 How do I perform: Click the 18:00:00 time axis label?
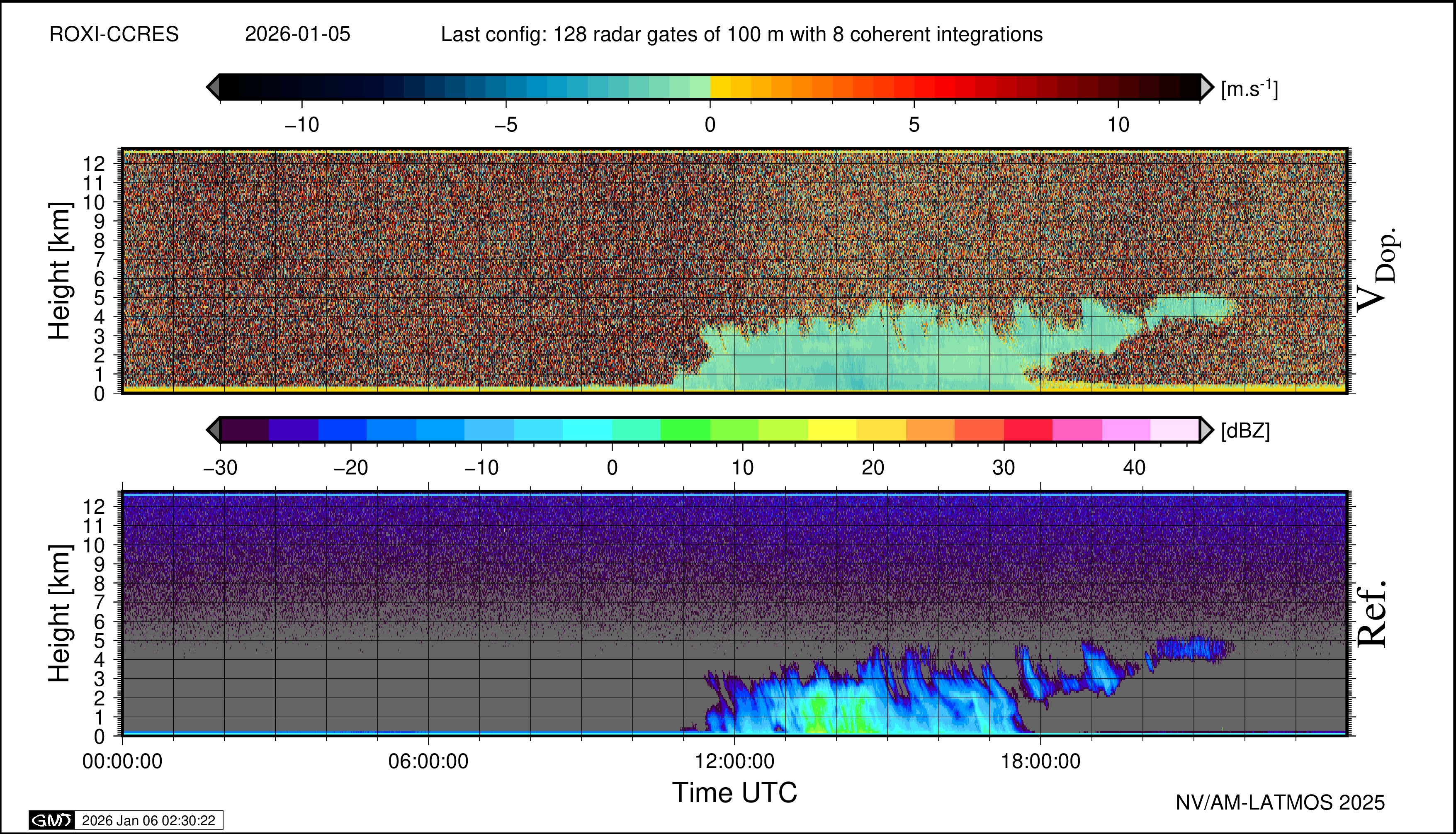pos(1040,762)
